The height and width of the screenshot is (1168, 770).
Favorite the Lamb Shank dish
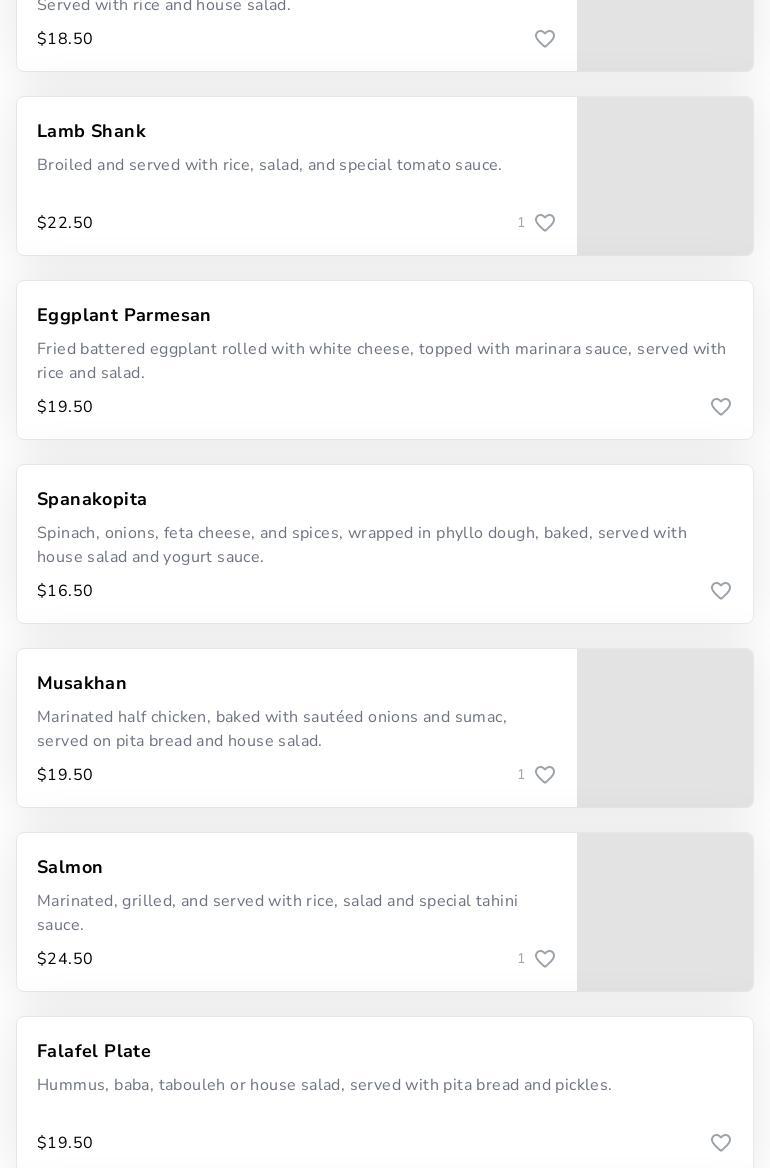pos(545,223)
